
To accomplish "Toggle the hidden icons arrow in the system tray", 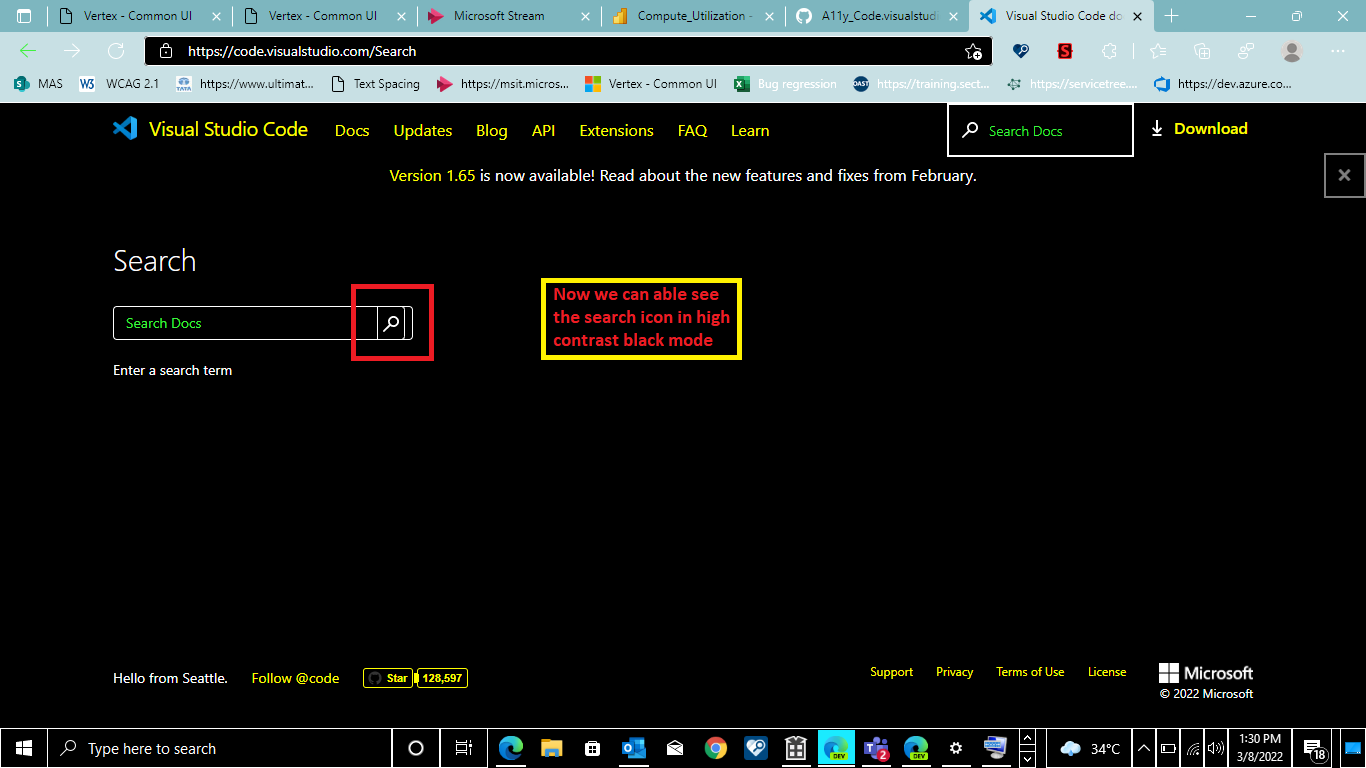I will [x=1143, y=747].
